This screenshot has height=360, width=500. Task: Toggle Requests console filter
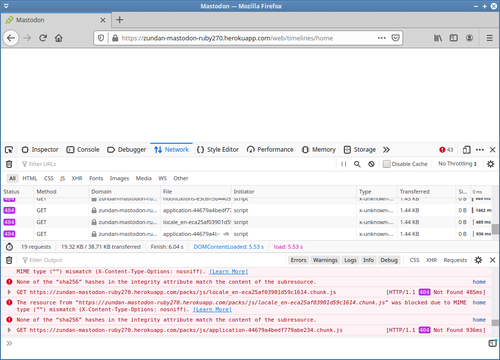coord(455,260)
